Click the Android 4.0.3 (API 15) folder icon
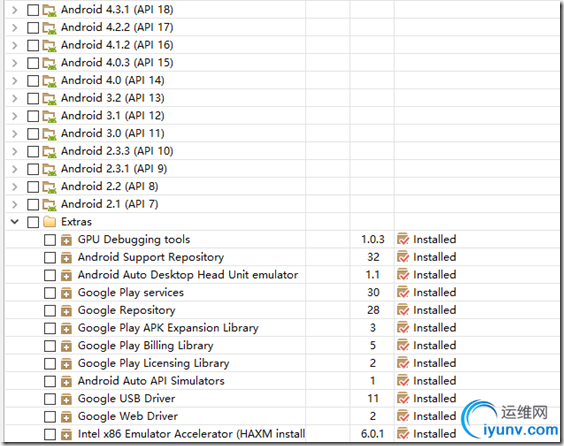This screenshot has width=564, height=446. [x=49, y=63]
